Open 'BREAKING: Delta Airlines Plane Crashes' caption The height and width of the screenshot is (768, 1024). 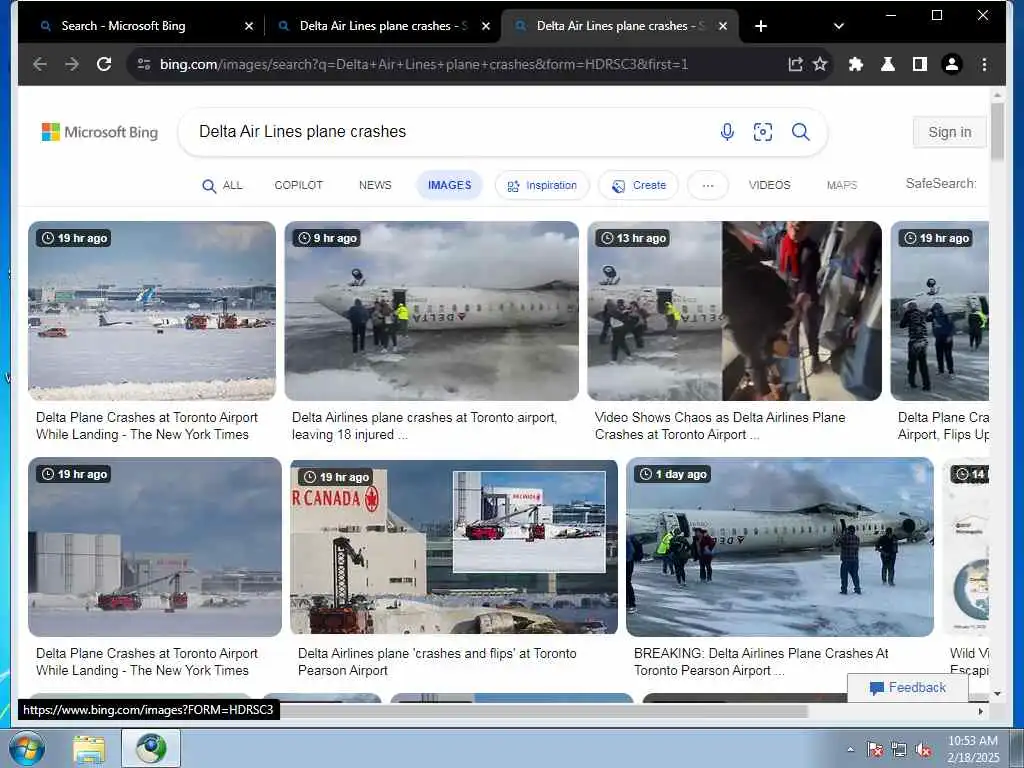pos(761,662)
